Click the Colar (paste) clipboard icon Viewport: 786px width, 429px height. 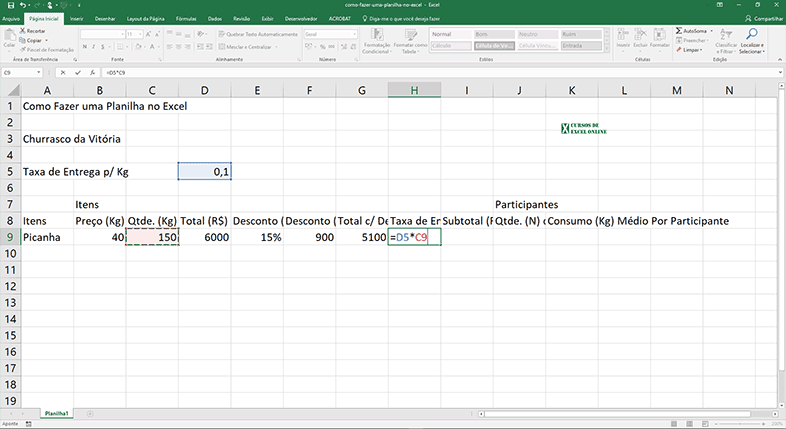[9, 36]
